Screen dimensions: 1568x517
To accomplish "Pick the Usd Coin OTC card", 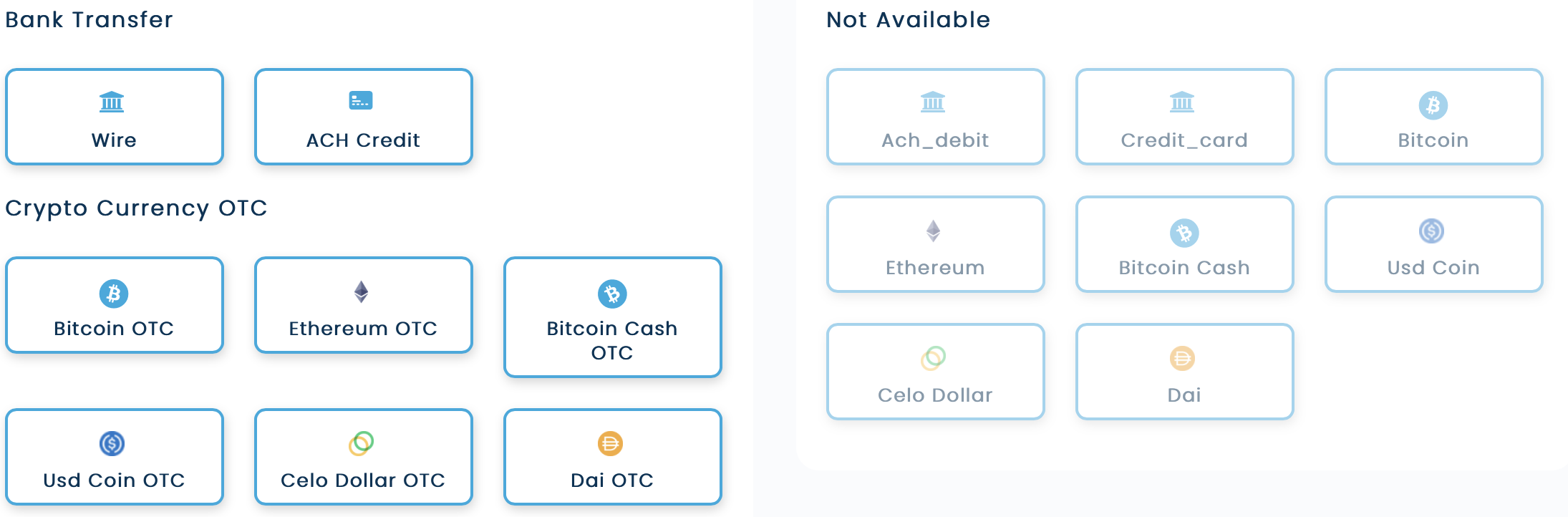I will click(115, 457).
